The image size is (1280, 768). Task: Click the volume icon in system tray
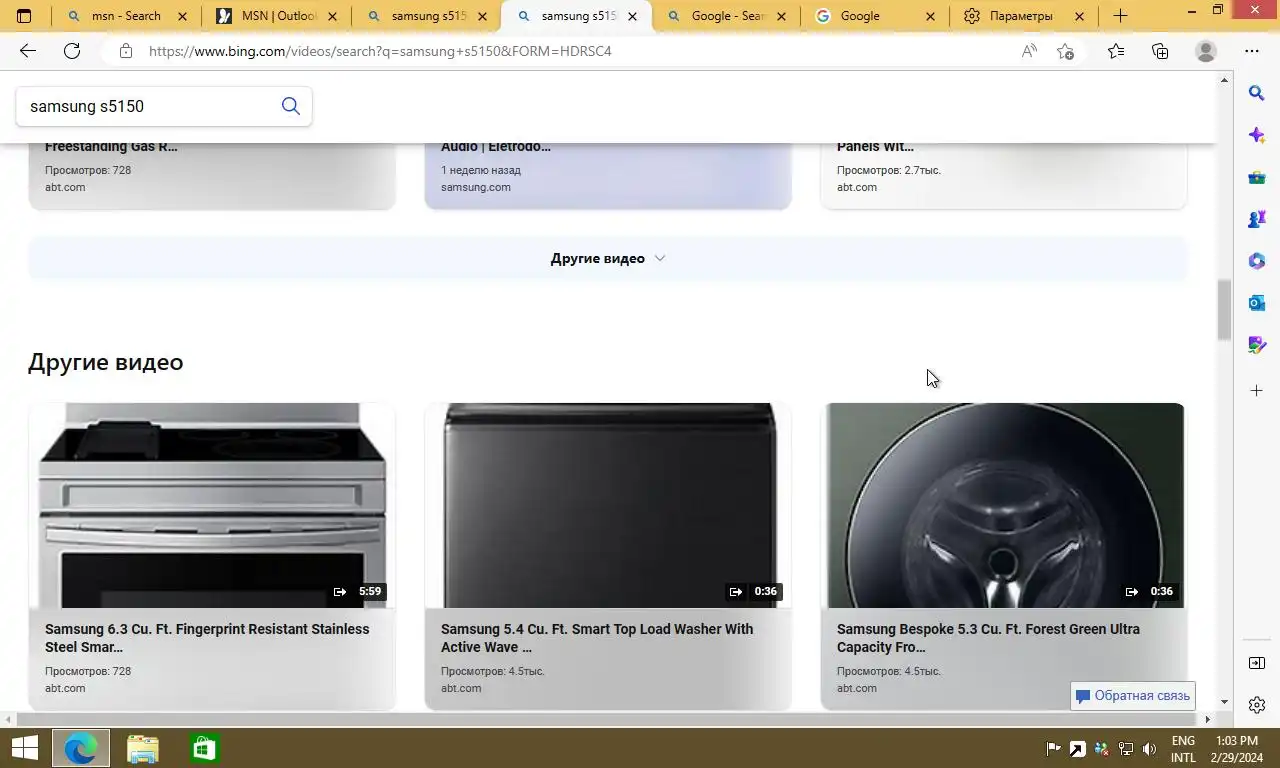pos(1149,748)
